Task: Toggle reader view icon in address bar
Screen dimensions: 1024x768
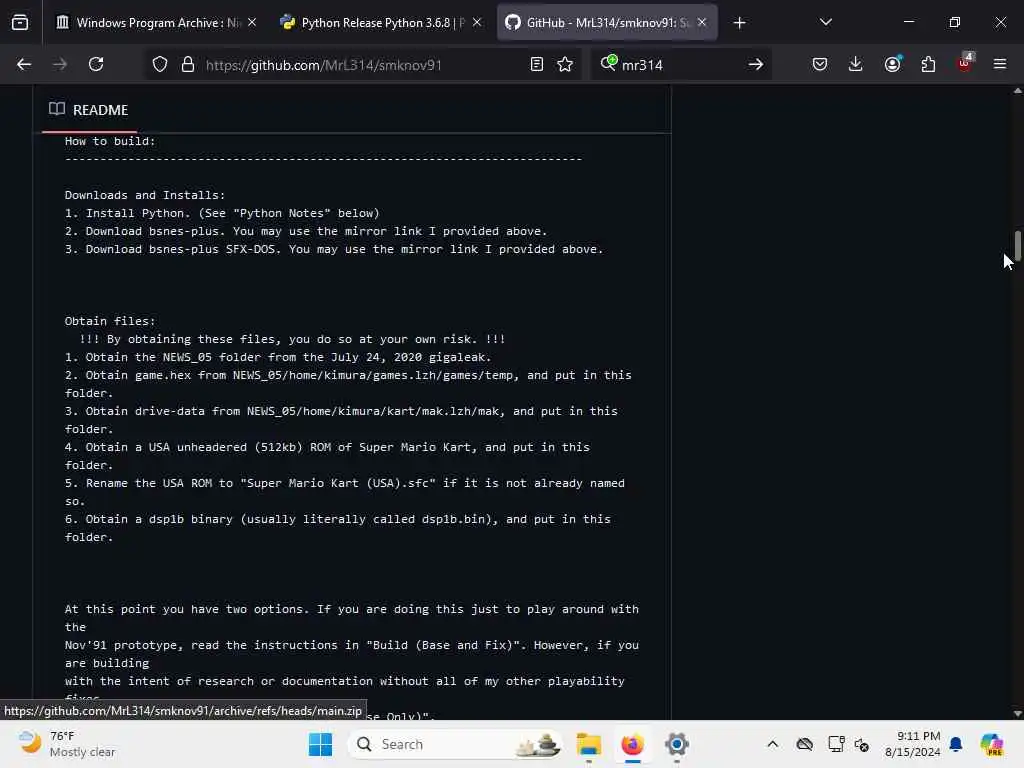Action: [536, 64]
